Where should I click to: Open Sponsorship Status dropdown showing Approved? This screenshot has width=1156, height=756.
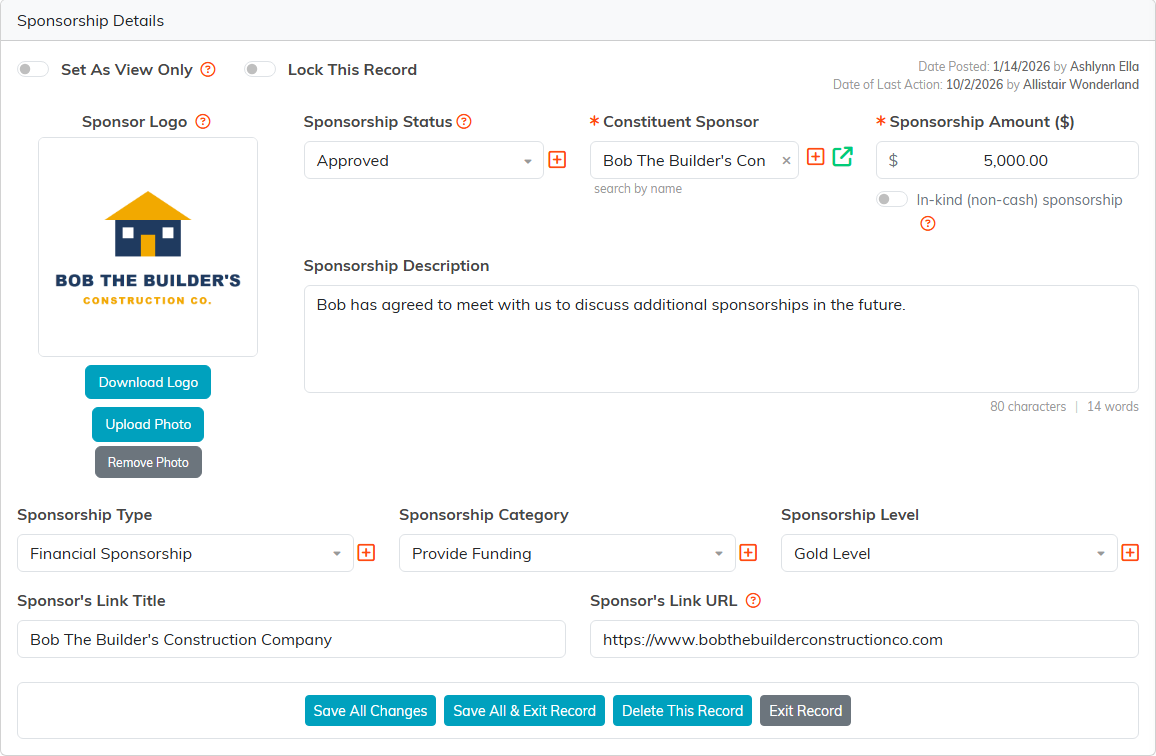424,160
